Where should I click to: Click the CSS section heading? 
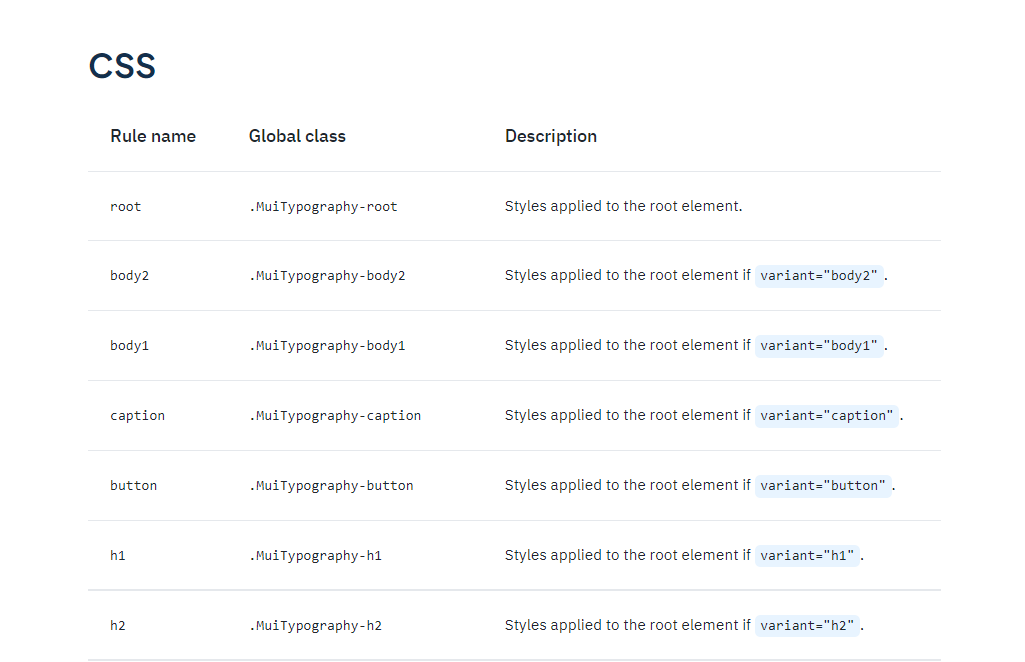click(x=122, y=66)
